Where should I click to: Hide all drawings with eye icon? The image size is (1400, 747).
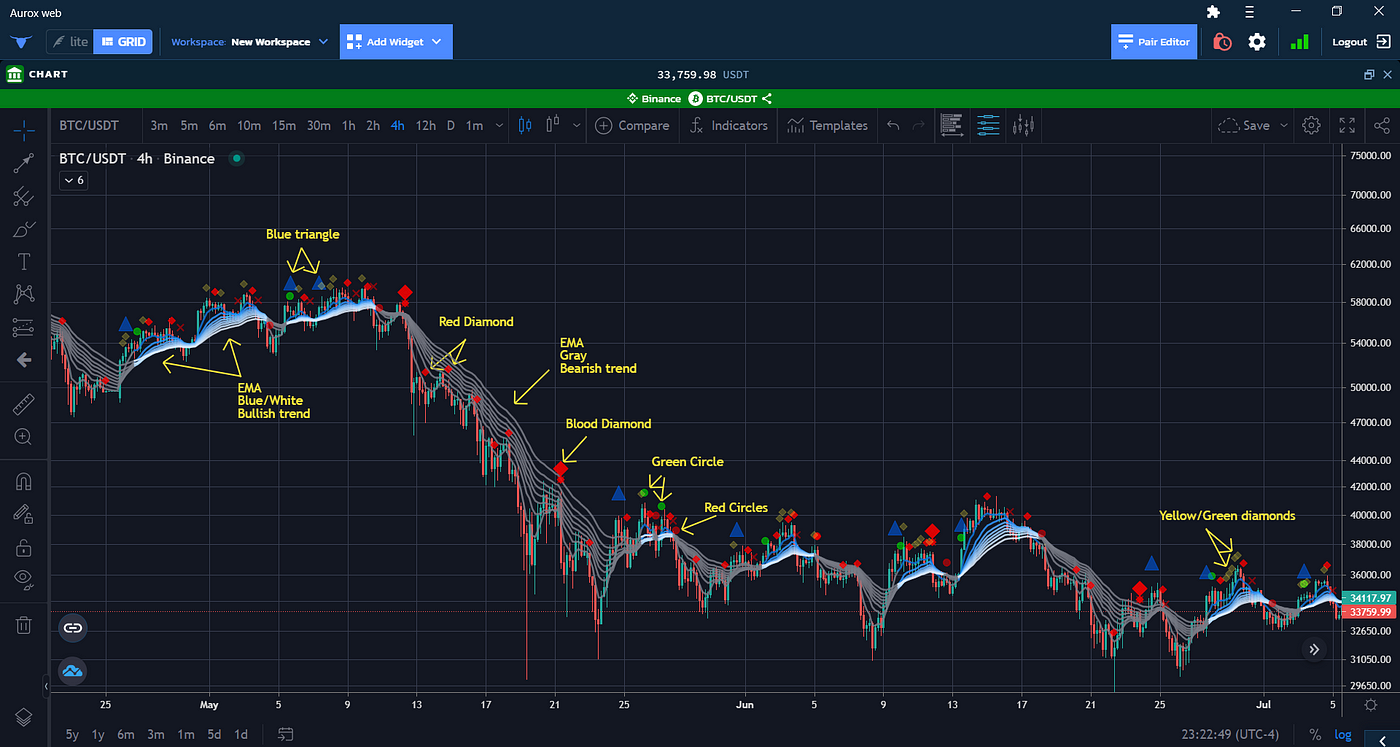(x=24, y=579)
